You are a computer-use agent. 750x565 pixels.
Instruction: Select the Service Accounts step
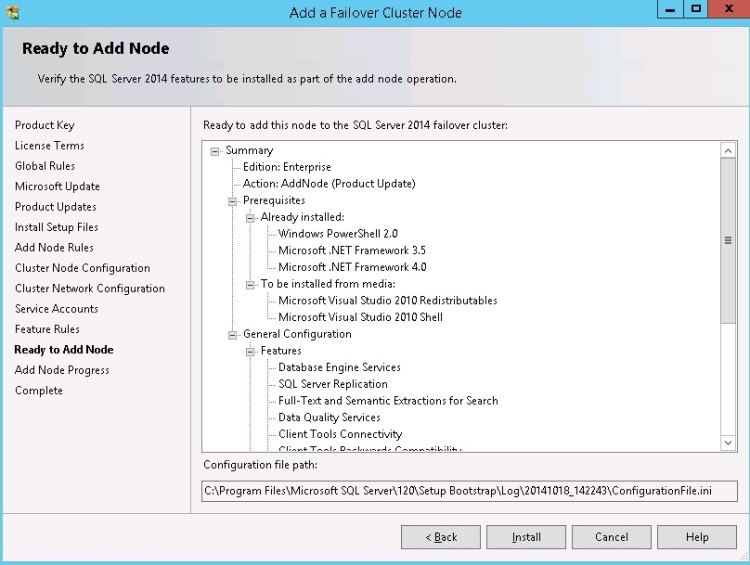tap(57, 309)
